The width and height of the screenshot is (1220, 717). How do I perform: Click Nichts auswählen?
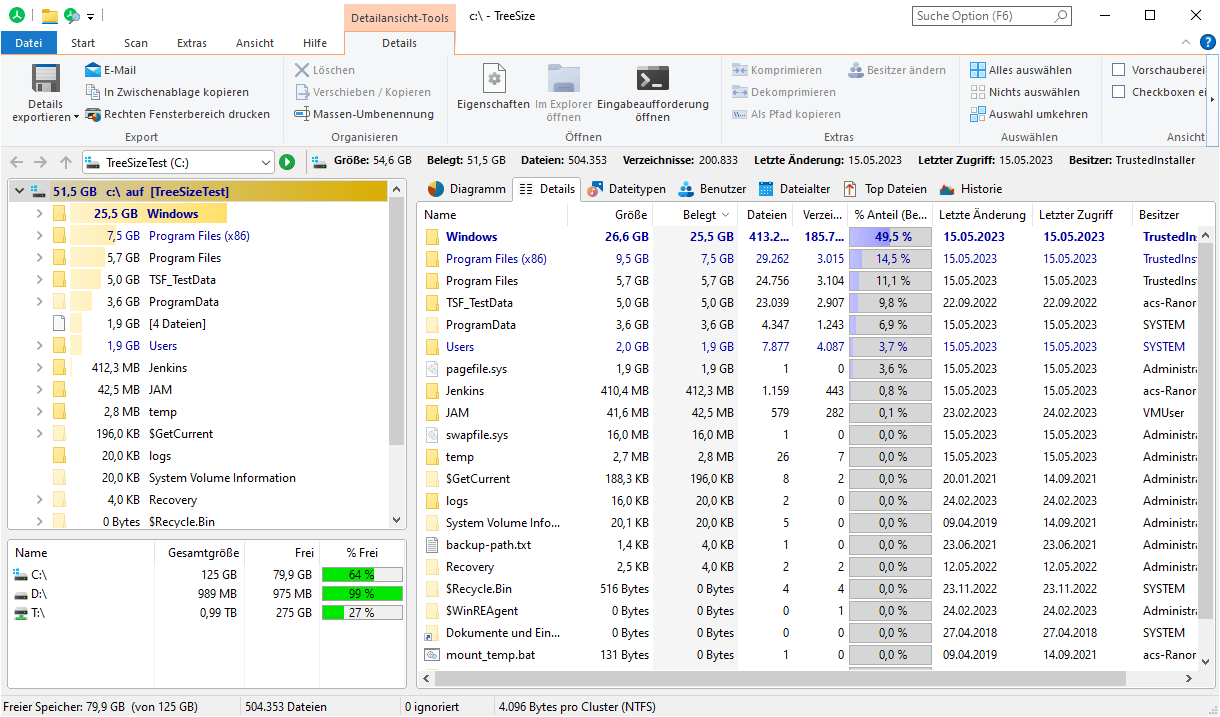coord(1025,92)
